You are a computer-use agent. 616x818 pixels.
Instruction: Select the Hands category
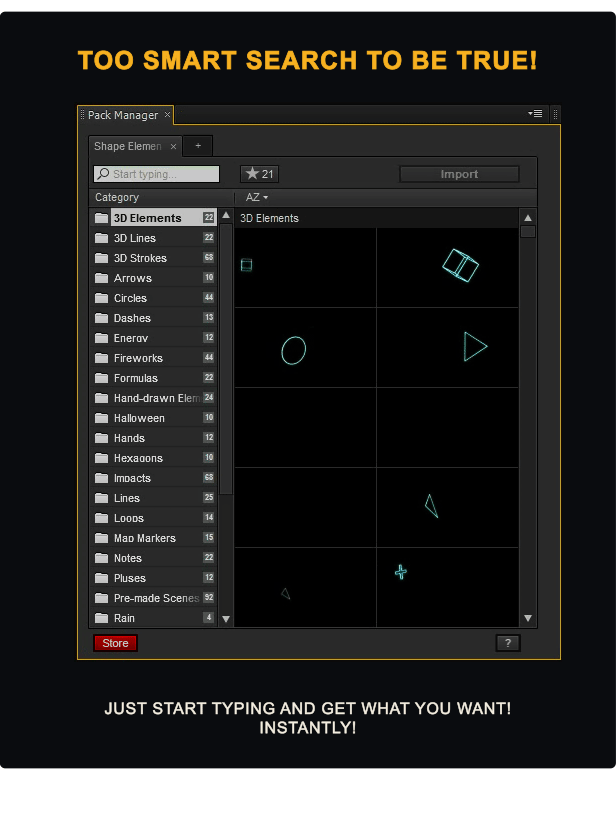pos(155,438)
